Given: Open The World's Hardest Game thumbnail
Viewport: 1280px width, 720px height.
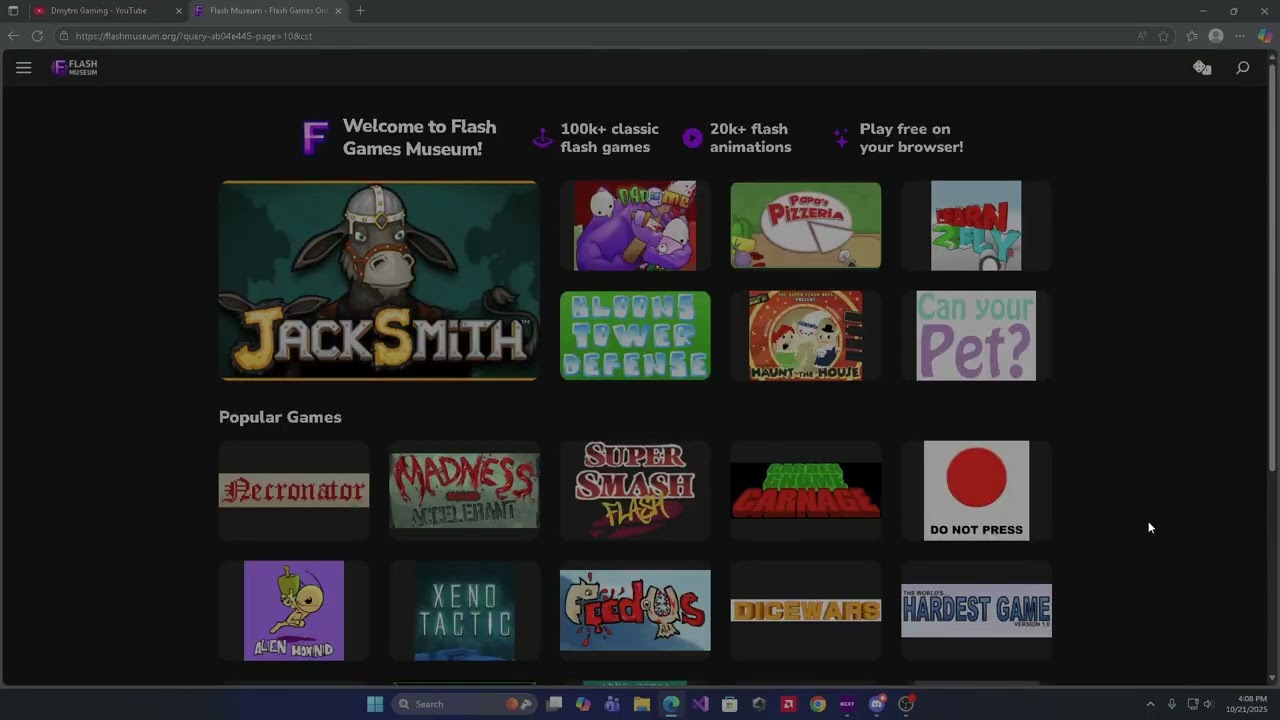Looking at the screenshot, I should coord(976,611).
